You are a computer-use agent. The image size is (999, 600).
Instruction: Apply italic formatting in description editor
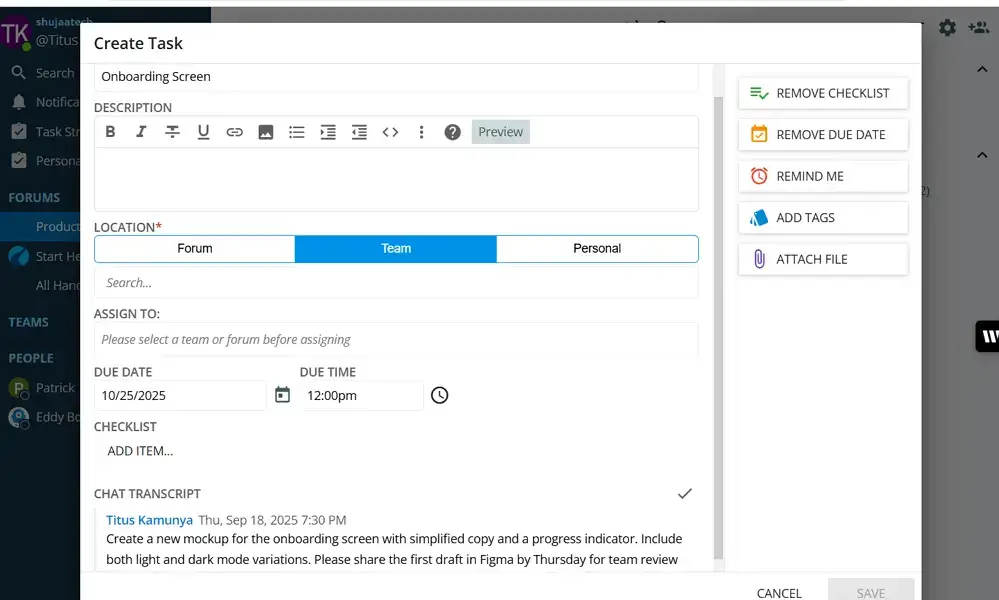pos(141,132)
